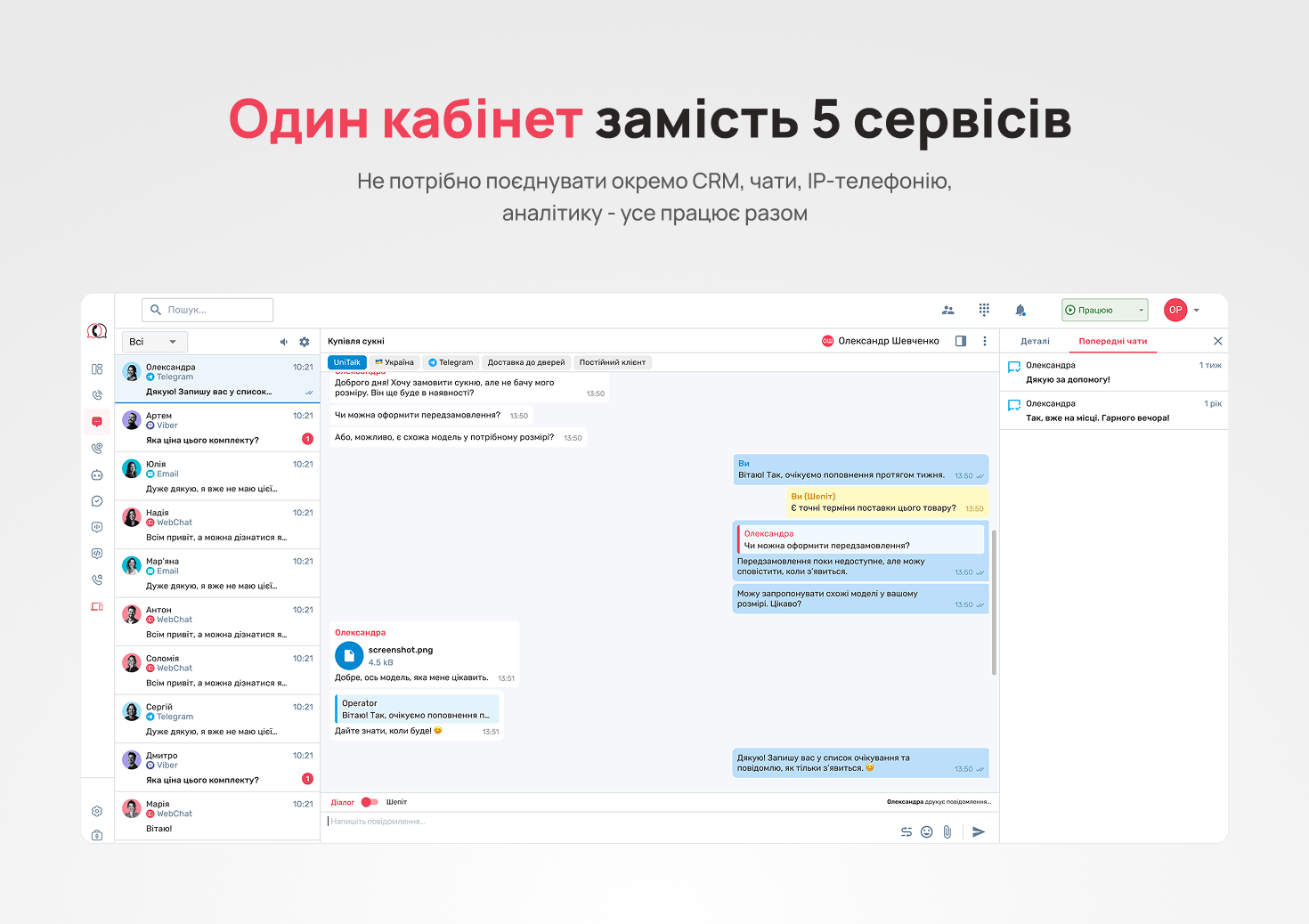Click the OP profile avatar
1309x924 pixels.
coord(1175,310)
